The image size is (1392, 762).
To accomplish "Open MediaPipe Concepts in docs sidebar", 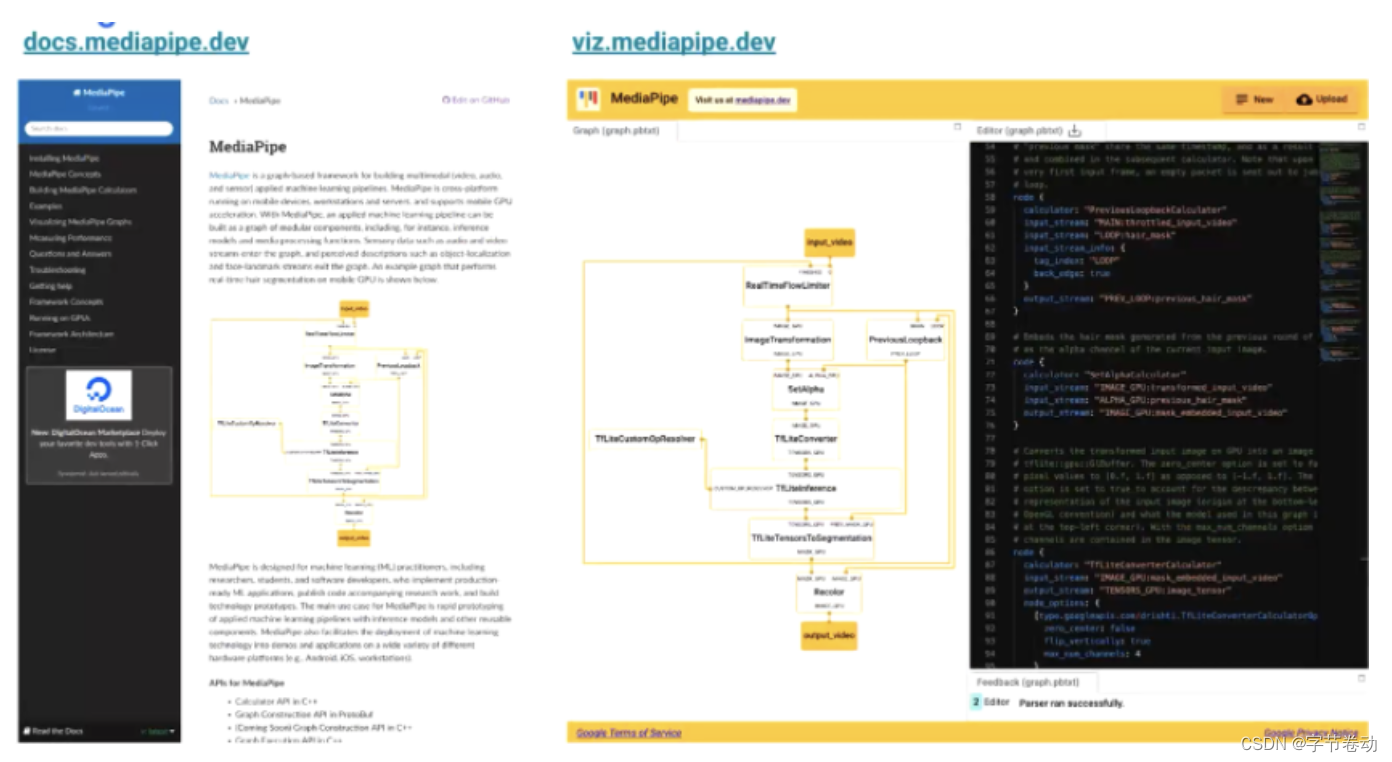I will click(x=65, y=174).
